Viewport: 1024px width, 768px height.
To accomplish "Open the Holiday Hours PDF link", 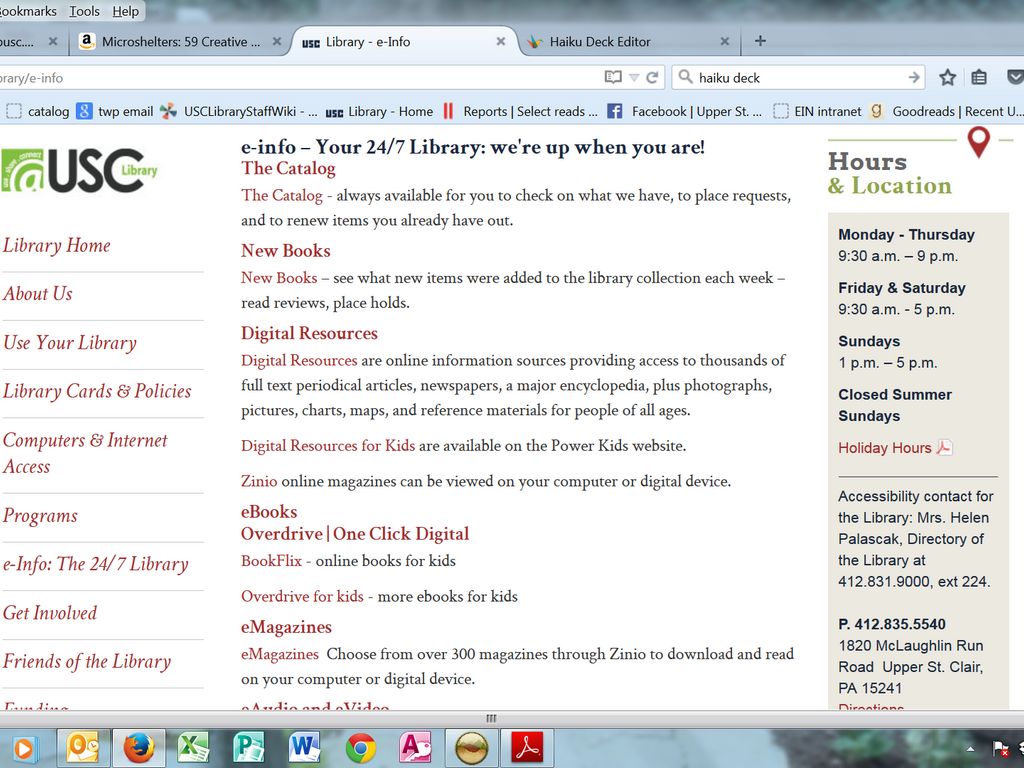I will click(885, 448).
